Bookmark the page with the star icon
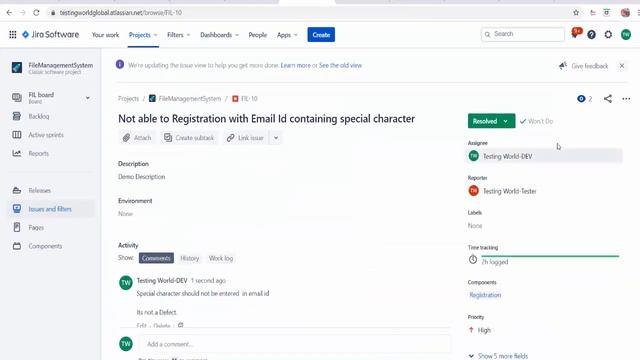 pos(576,13)
